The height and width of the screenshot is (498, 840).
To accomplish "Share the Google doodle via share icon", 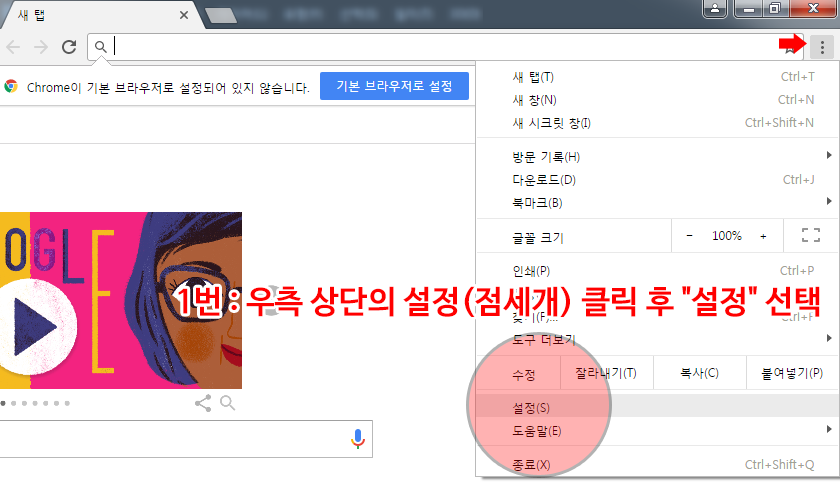I will click(202, 403).
